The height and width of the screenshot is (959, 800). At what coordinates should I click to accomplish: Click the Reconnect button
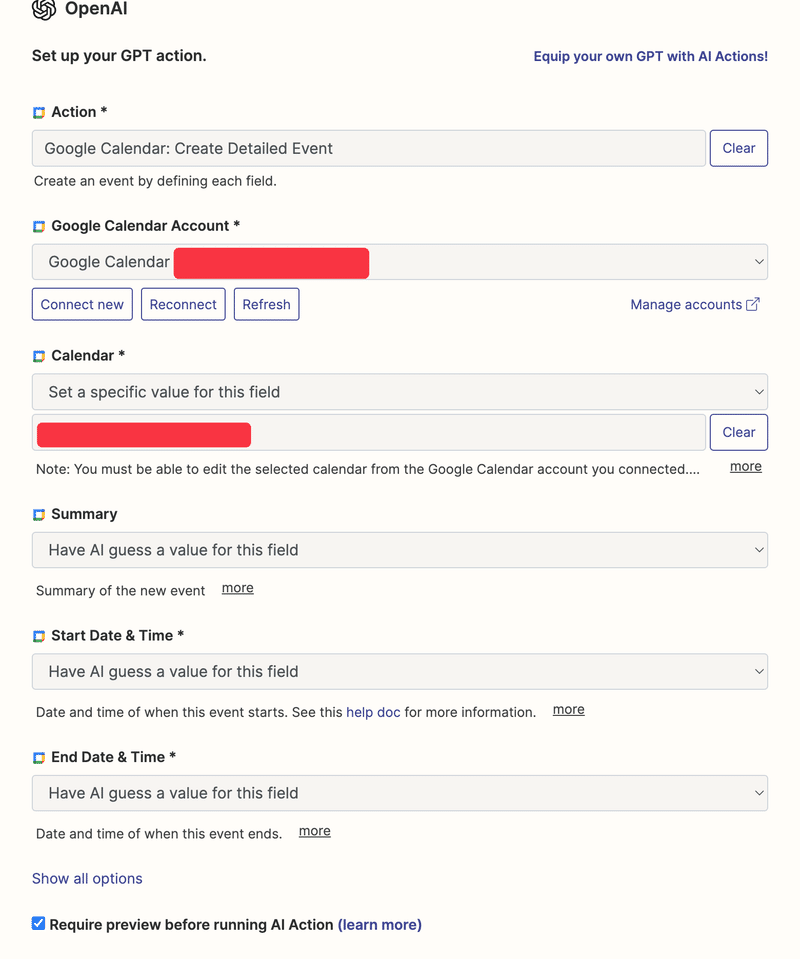183,304
